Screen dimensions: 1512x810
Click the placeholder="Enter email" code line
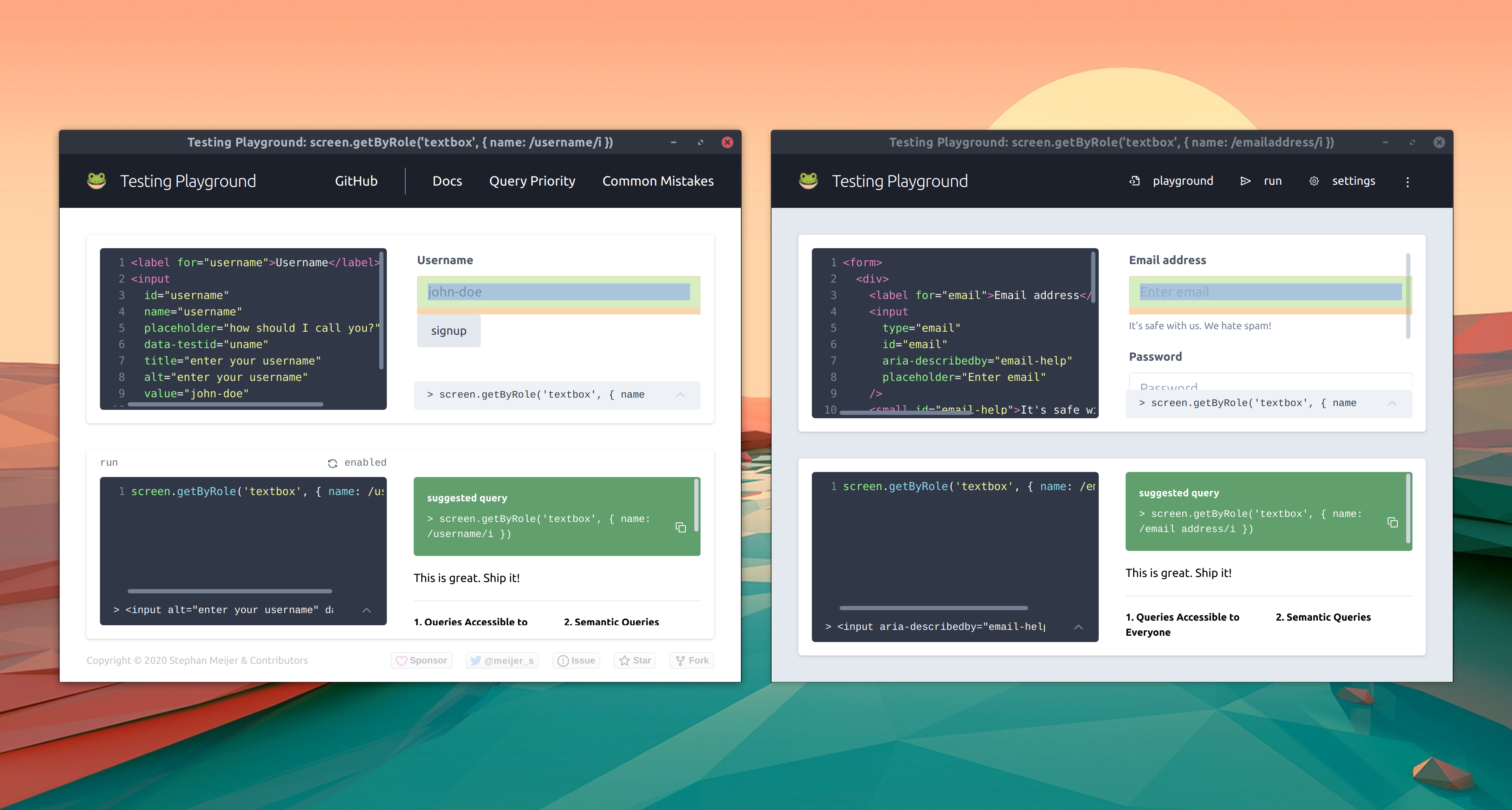click(964, 377)
